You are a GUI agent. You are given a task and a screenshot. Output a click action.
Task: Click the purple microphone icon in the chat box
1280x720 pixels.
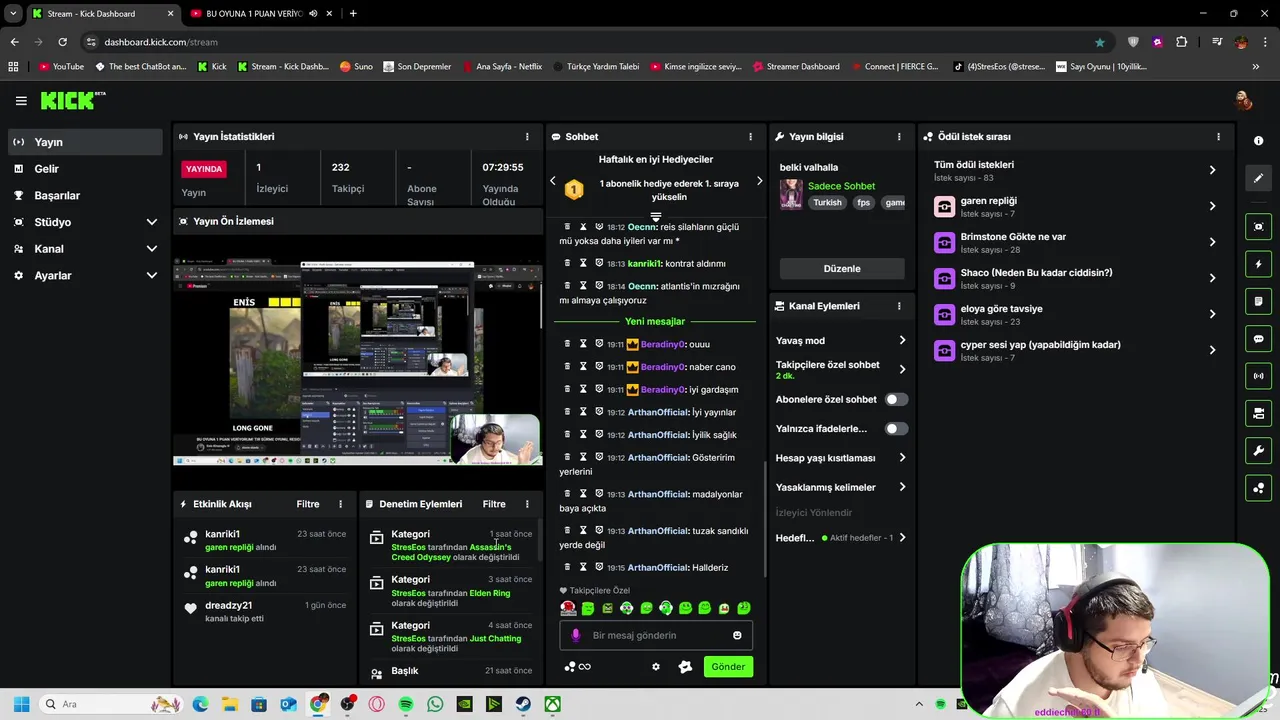tap(575, 635)
